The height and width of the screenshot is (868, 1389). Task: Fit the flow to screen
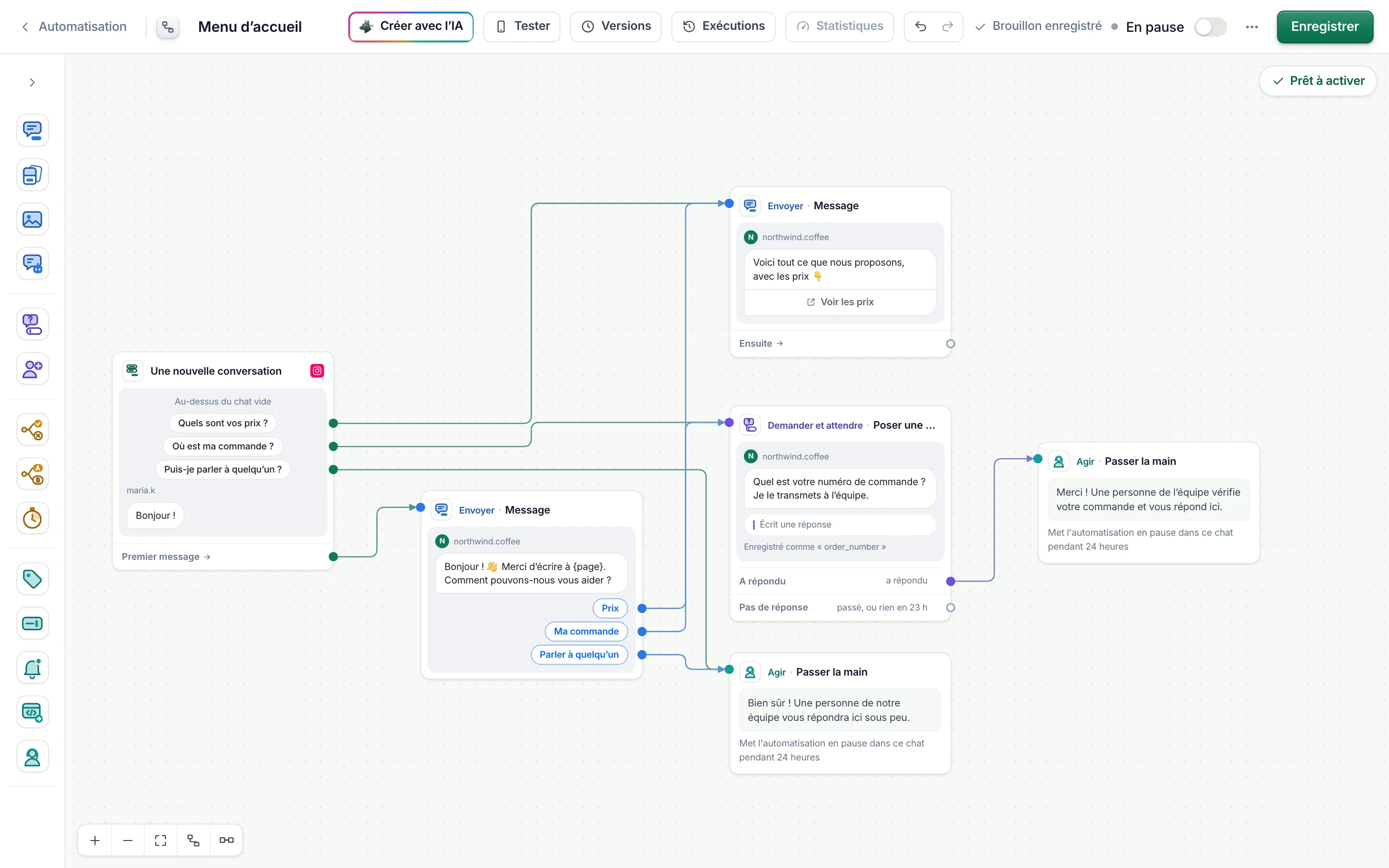click(161, 841)
